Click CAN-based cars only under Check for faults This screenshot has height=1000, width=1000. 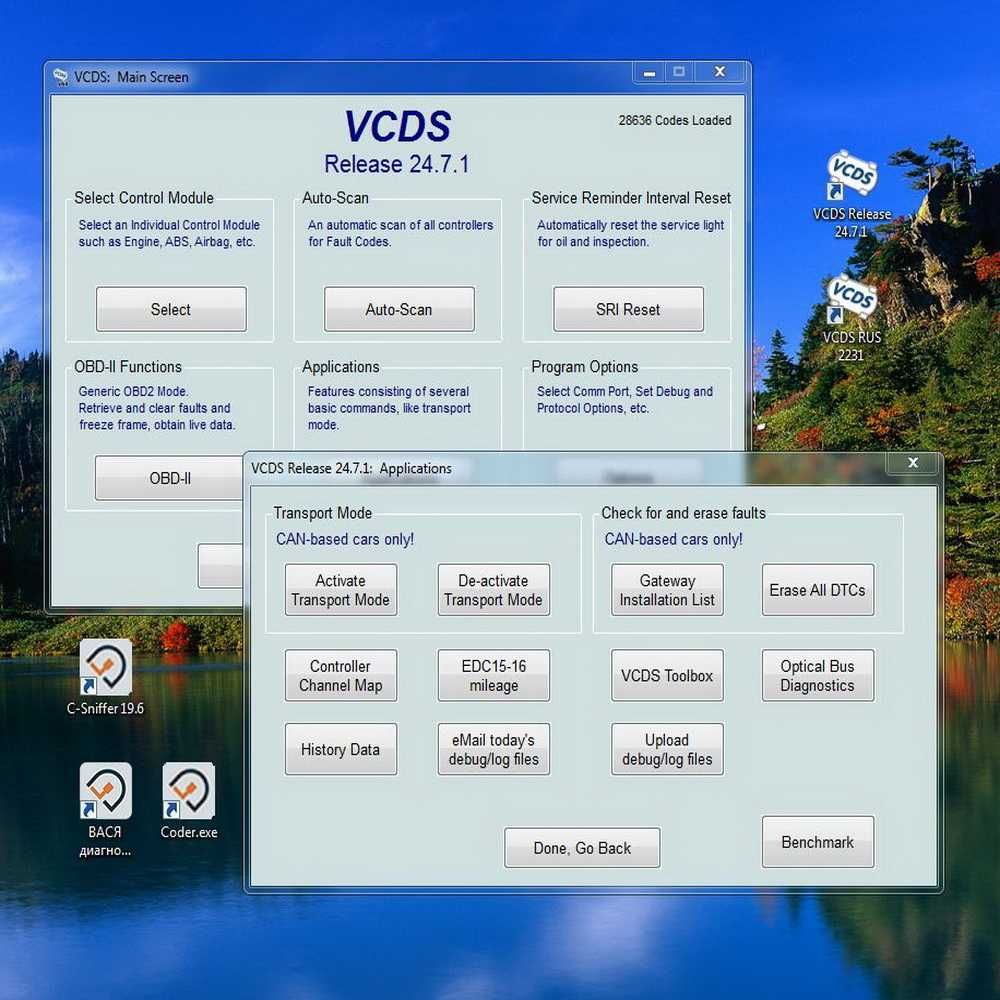(673, 539)
